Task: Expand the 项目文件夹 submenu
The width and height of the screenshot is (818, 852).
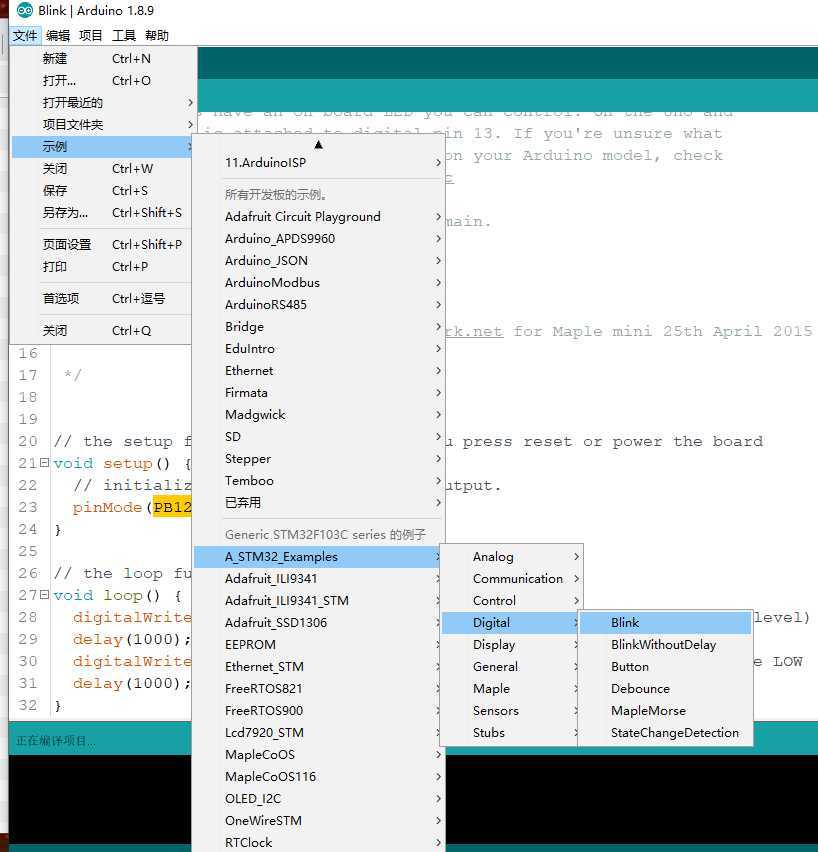Action: (x=103, y=124)
